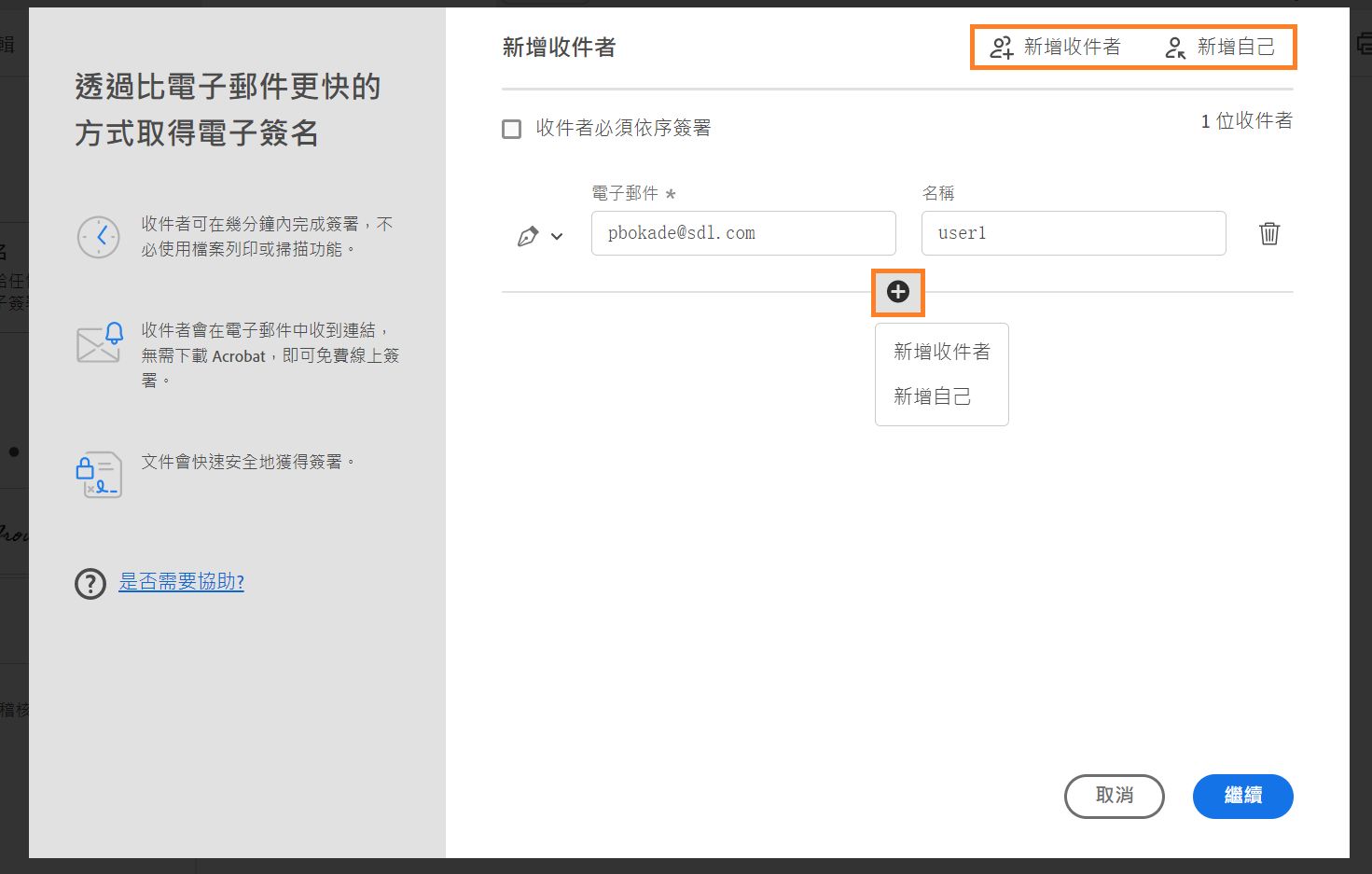1372x874 pixels.
Task: Click the 名稱 field showing user1
Action: (1073, 233)
